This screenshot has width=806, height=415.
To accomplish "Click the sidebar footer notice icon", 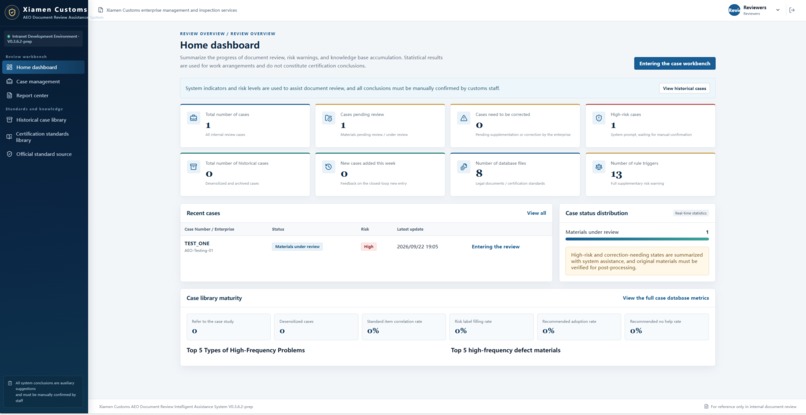I will [10, 383].
